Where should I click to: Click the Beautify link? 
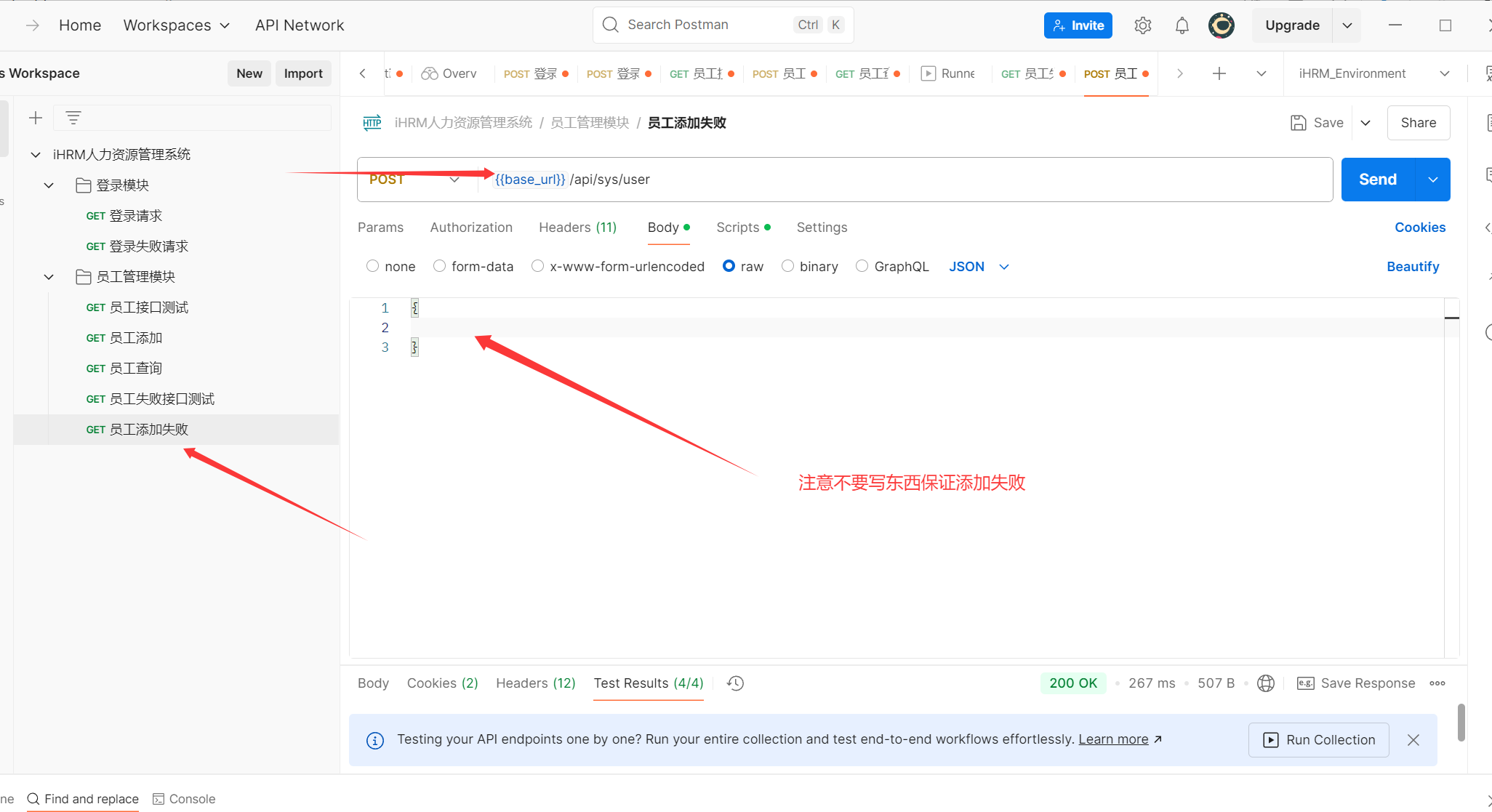tap(1412, 267)
